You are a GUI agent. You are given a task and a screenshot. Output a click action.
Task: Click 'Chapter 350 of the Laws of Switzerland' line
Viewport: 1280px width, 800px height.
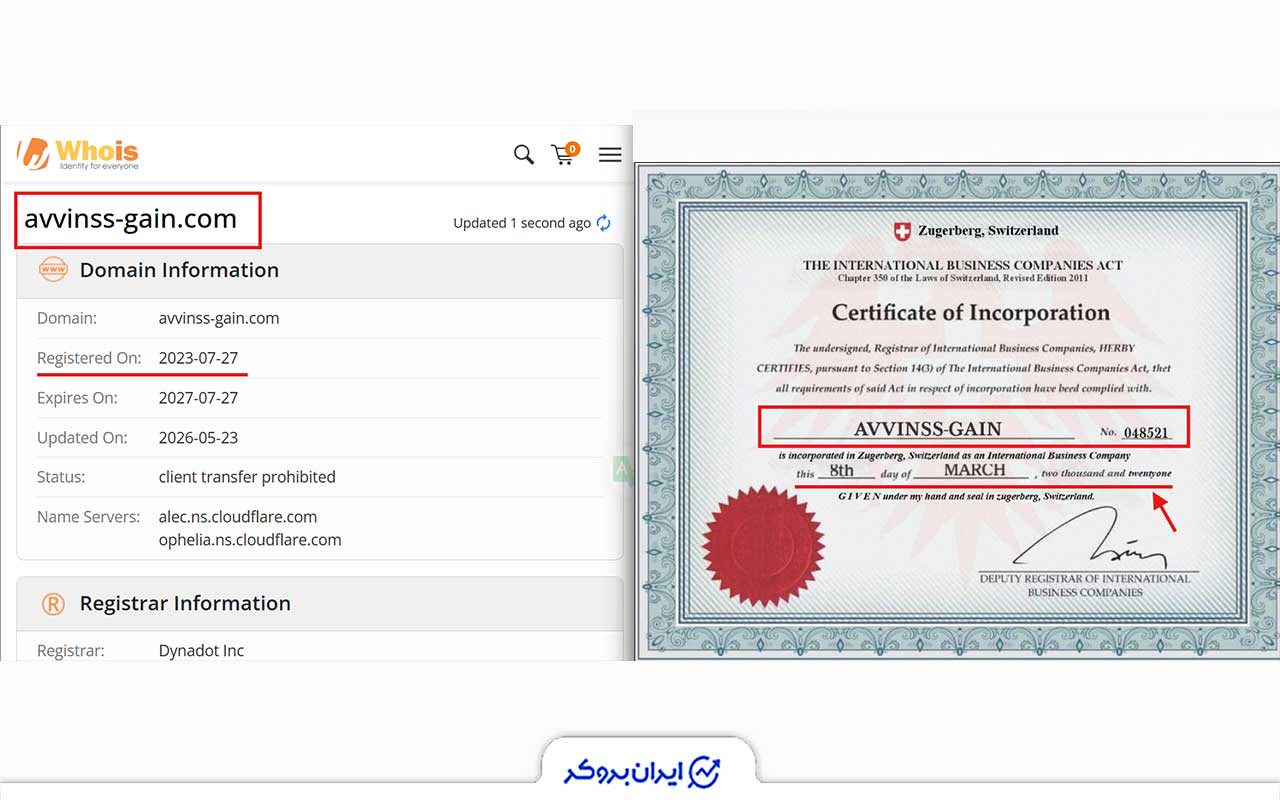click(963, 279)
